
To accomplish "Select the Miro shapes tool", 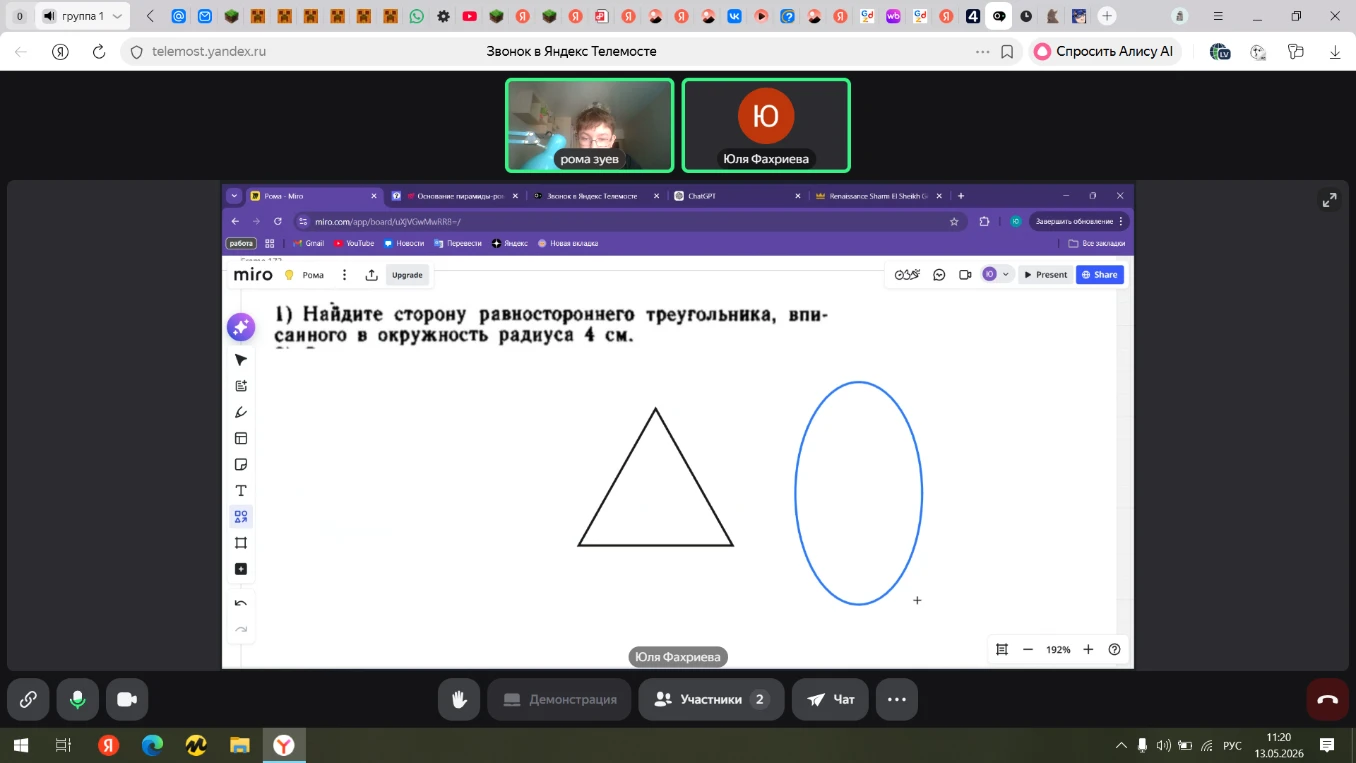I will [x=241, y=516].
